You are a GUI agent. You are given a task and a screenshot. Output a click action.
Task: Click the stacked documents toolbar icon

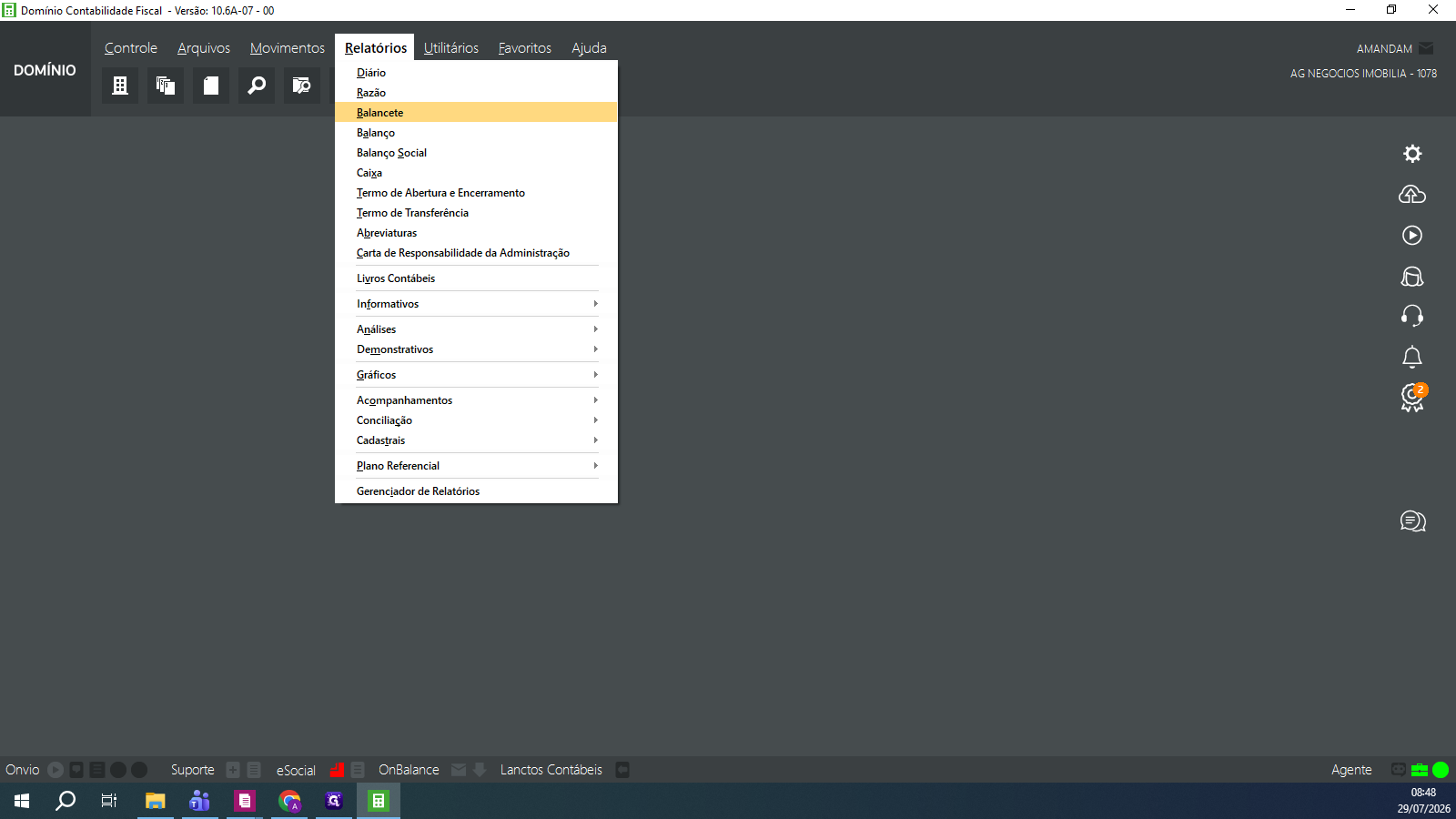coord(165,86)
